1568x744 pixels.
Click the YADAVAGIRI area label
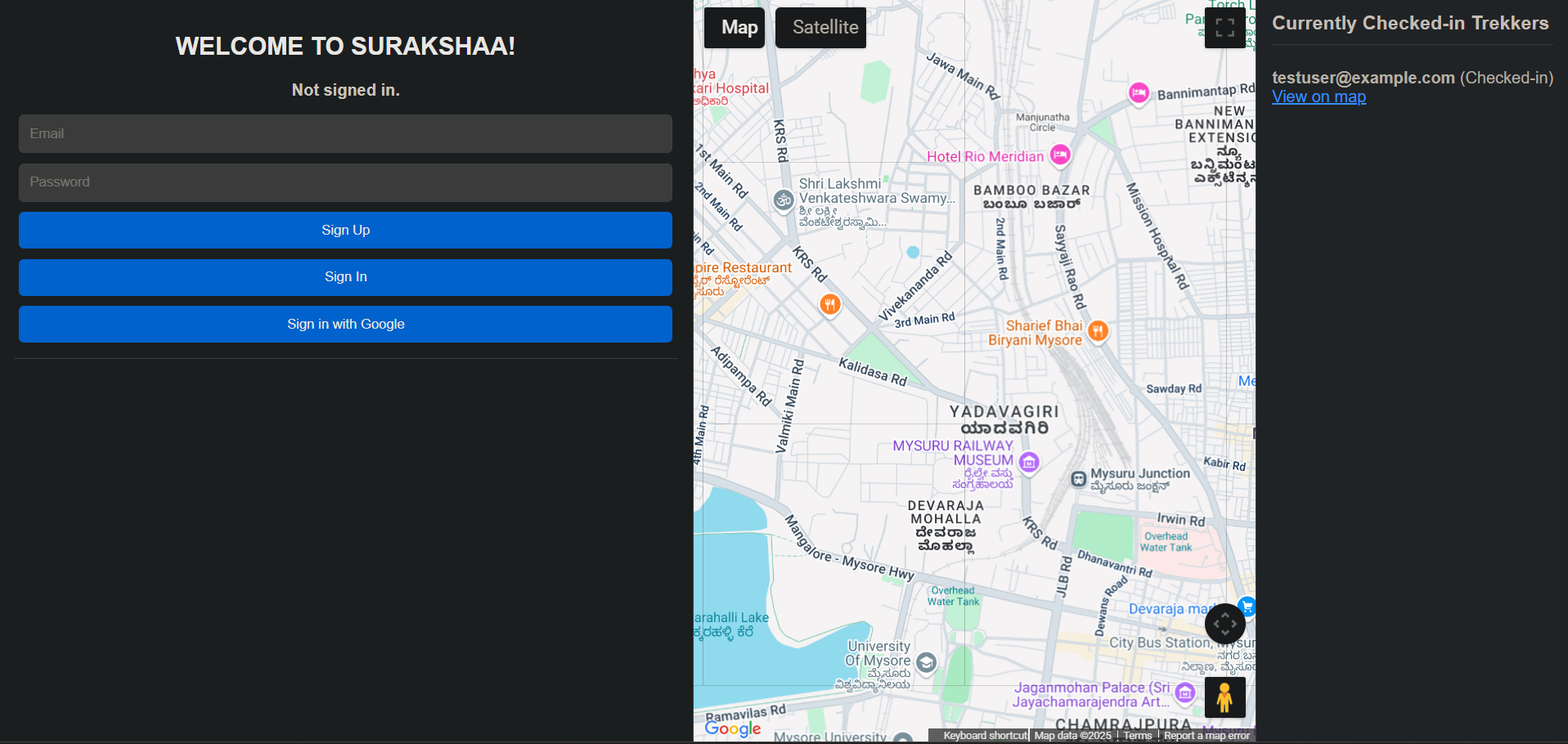click(1004, 419)
